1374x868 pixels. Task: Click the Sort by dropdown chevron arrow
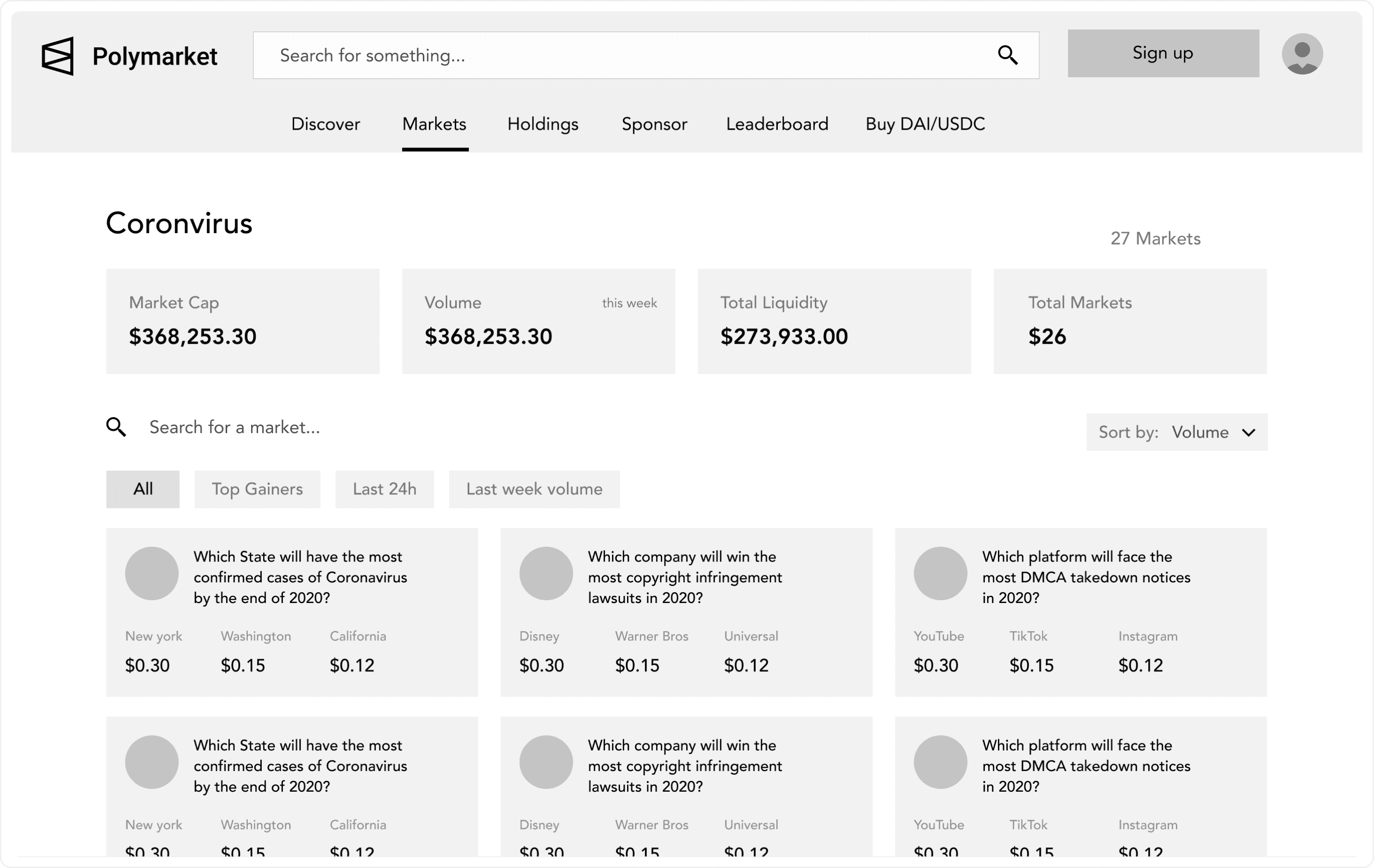coord(1248,432)
